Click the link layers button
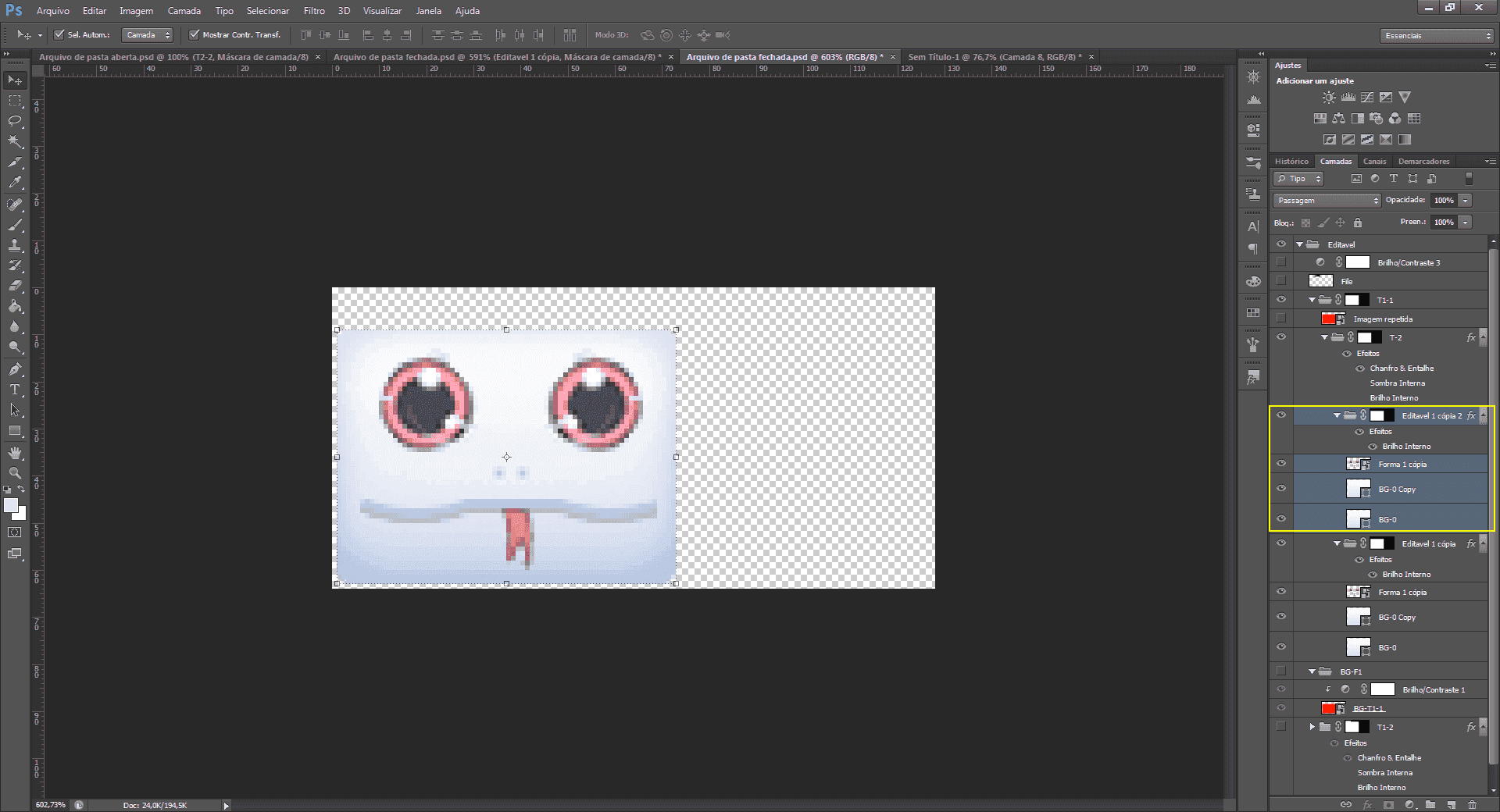 pyautogui.click(x=1345, y=805)
